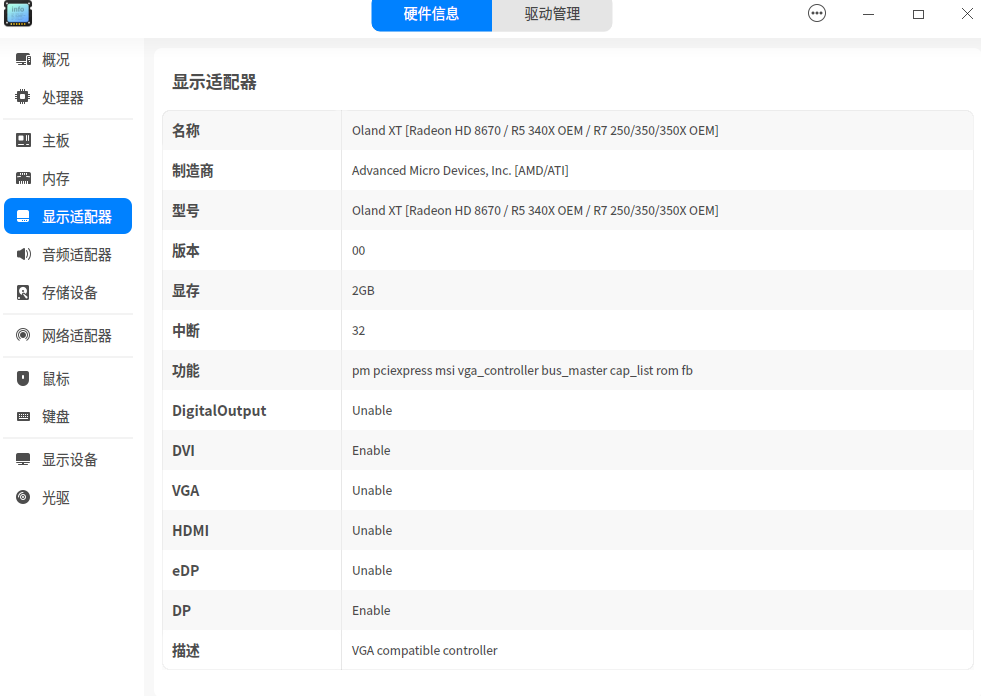Select the 名称 value Oland XT text
The height and width of the screenshot is (696, 981).
pyautogui.click(x=535, y=130)
